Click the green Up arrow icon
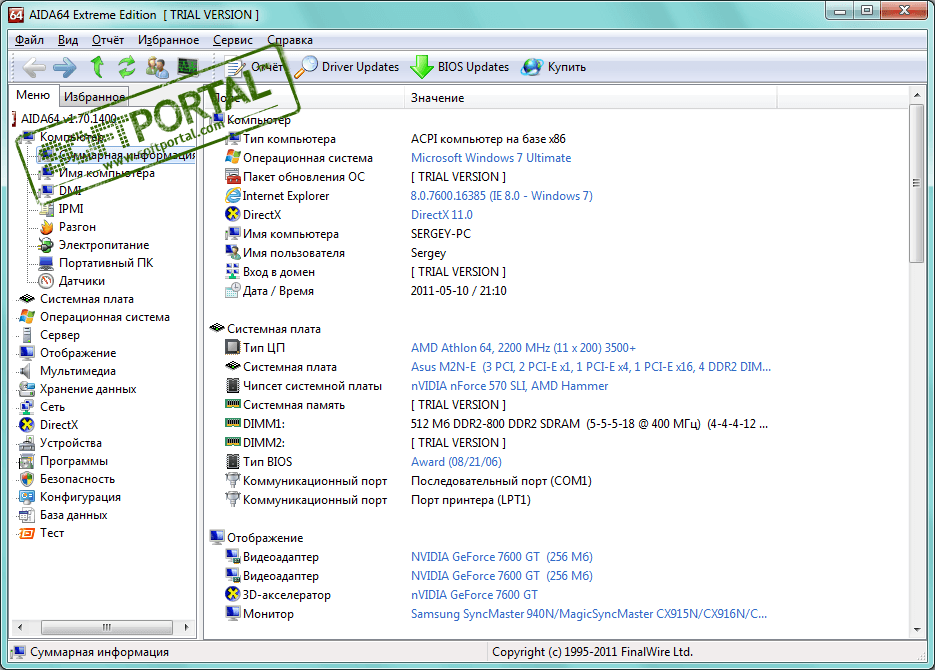This screenshot has height=670, width=935. click(x=97, y=67)
